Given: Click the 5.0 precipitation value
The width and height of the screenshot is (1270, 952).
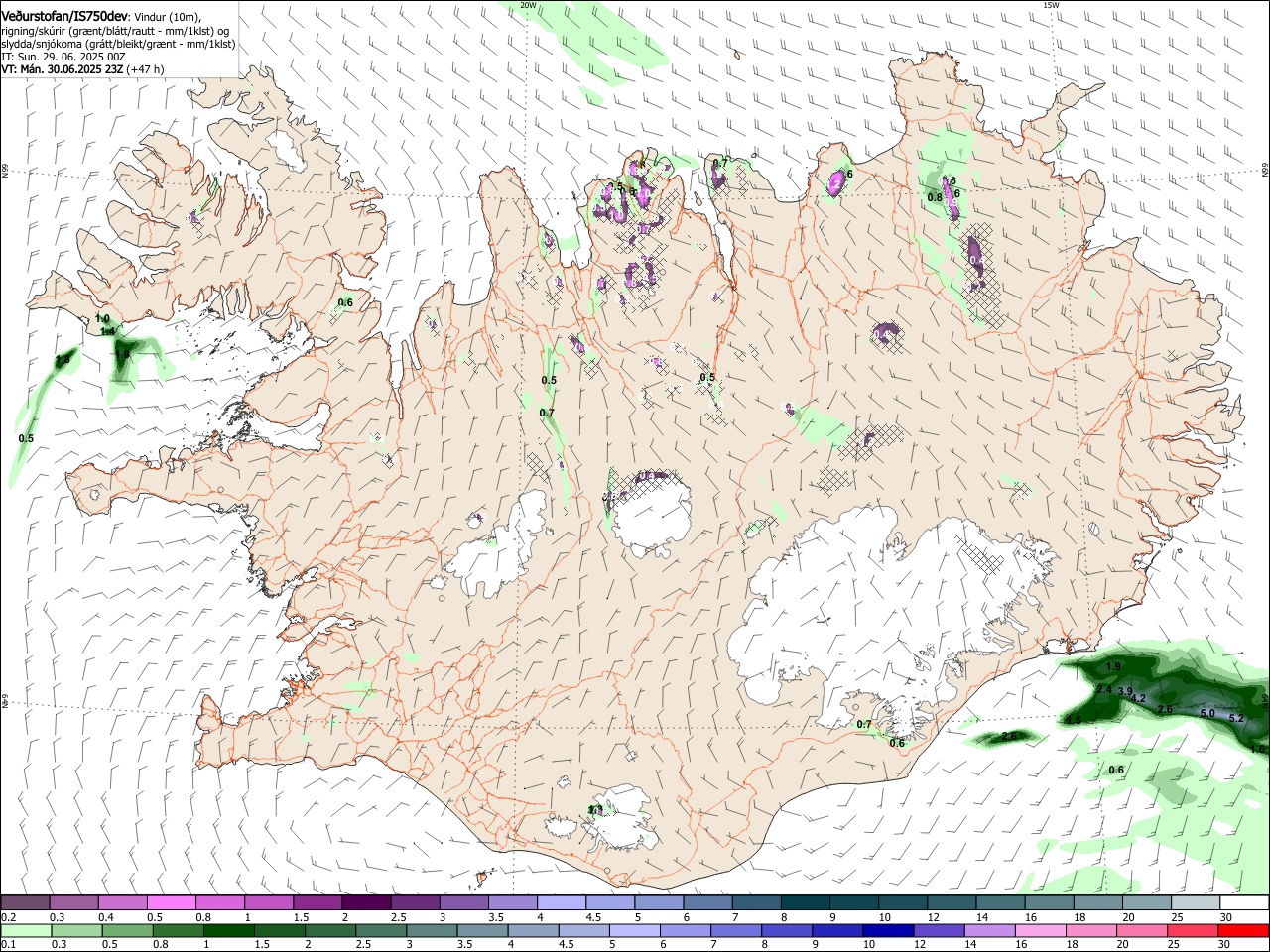Looking at the screenshot, I should (1207, 714).
